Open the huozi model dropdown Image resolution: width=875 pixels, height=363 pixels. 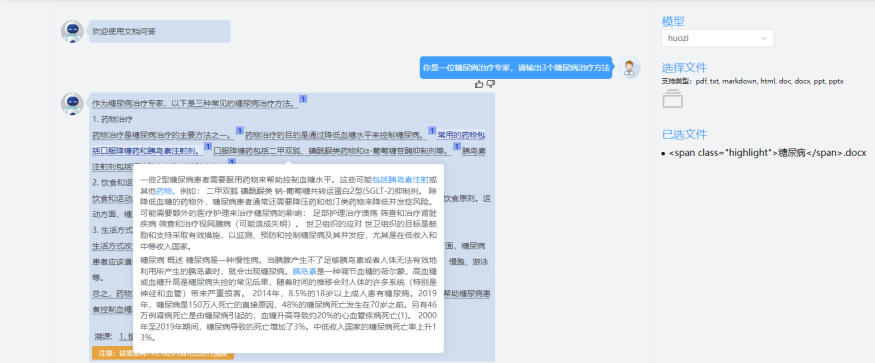(717, 38)
